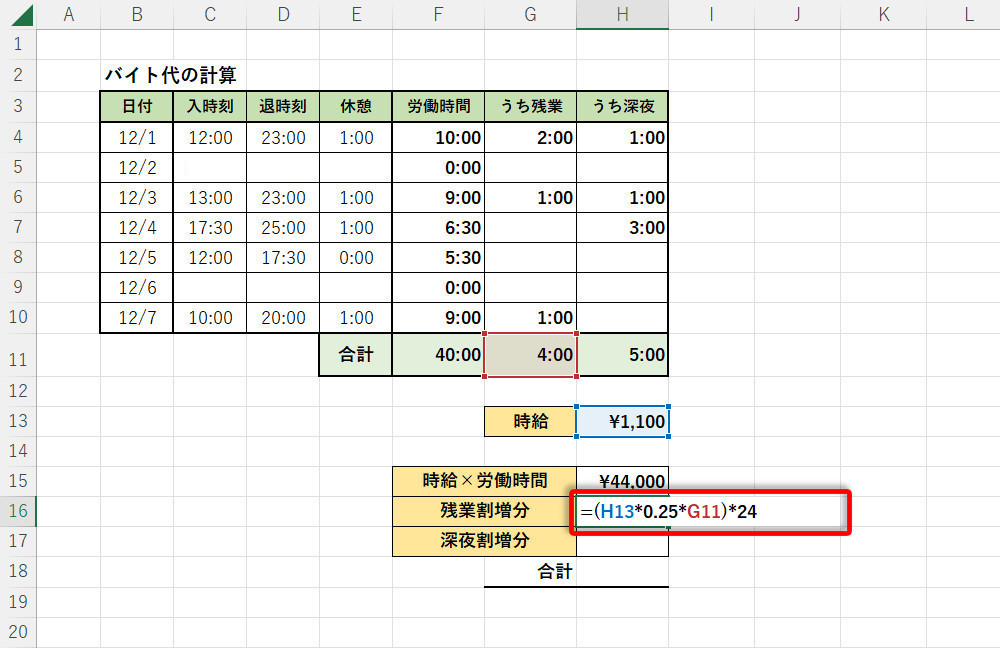This screenshot has height=648, width=1000.
Task: Select the ¥44,000 result cell
Action: [x=622, y=481]
